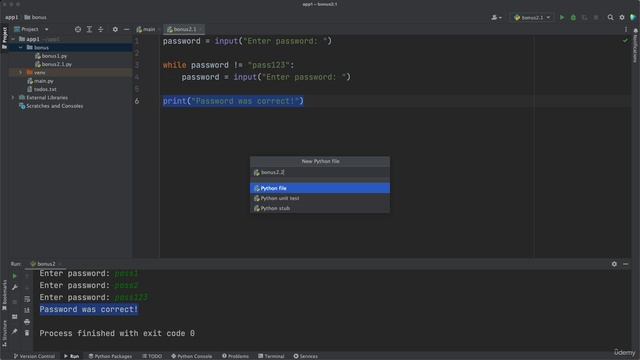
Task: Open editor tabs more options icon
Action: click(x=625, y=29)
